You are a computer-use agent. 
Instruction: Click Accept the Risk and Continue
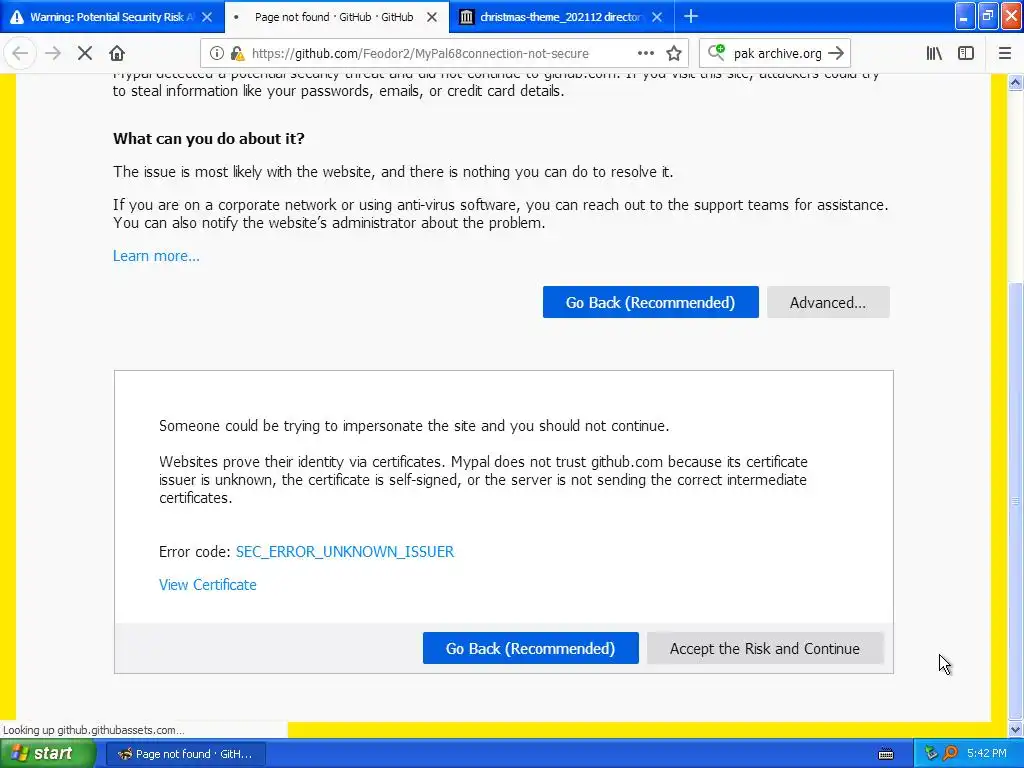click(x=765, y=648)
